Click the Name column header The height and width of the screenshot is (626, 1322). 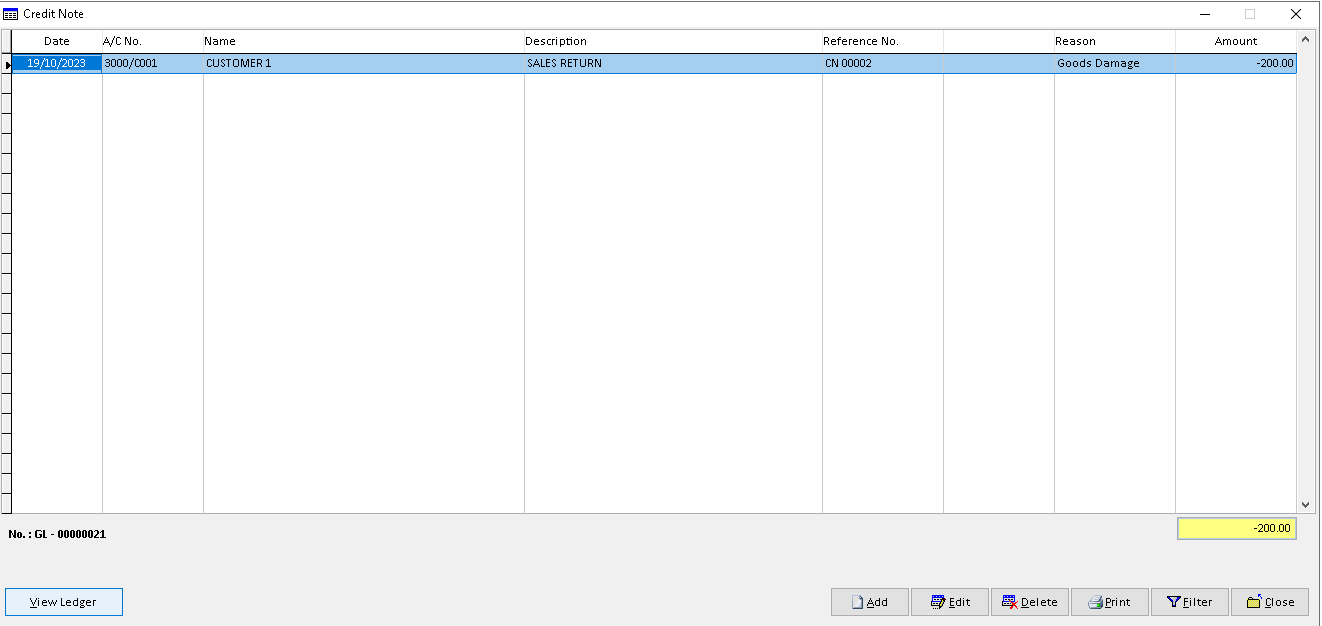tap(363, 41)
